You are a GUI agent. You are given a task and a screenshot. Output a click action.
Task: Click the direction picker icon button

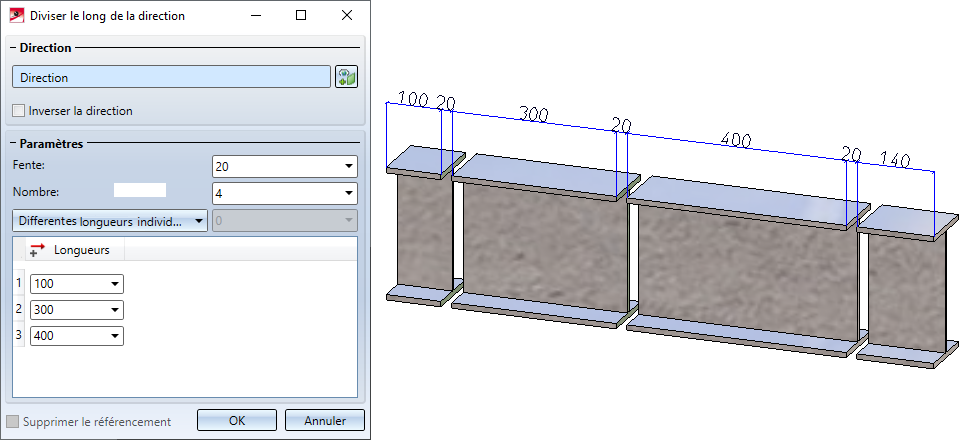(347, 77)
